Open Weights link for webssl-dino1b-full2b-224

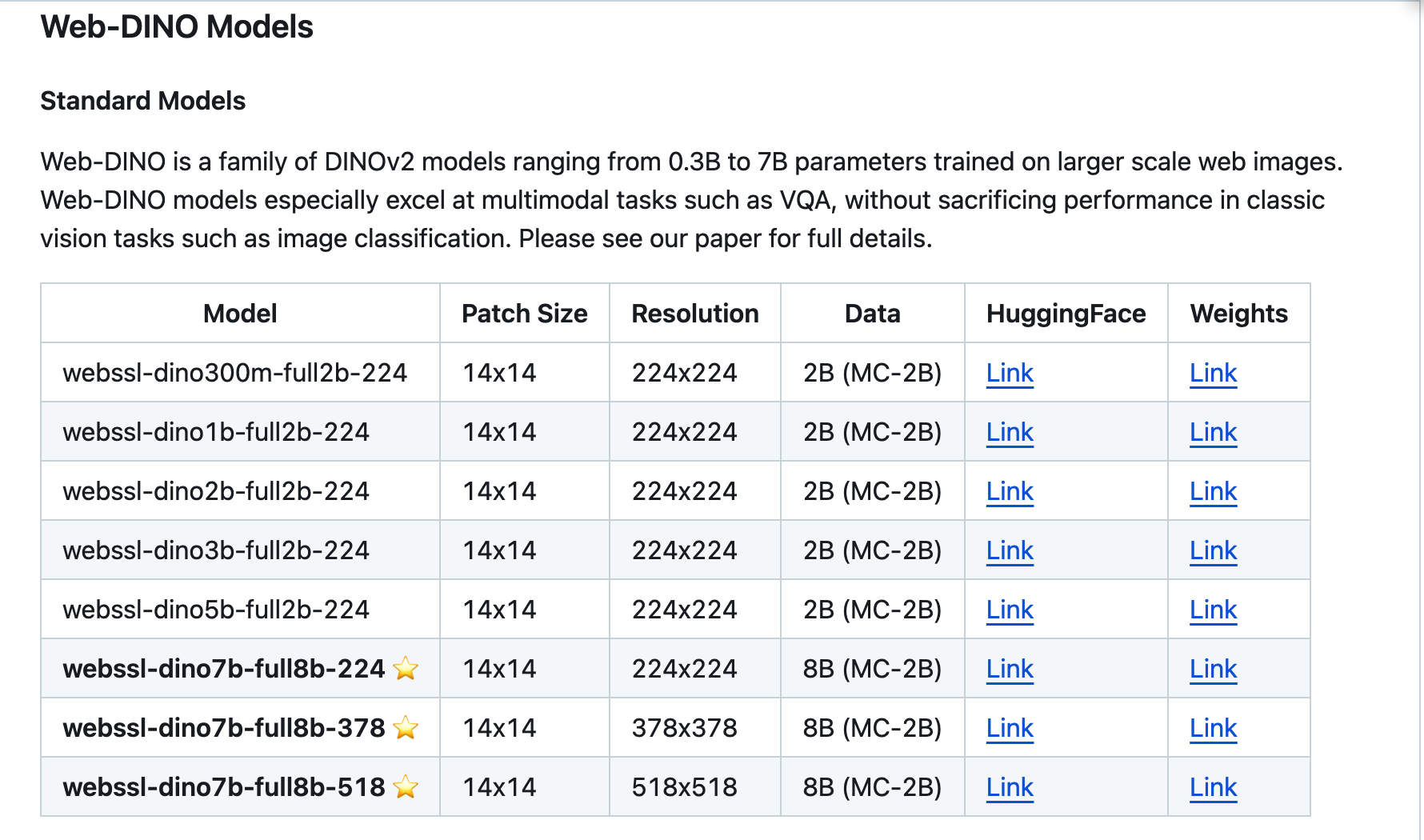click(x=1213, y=432)
